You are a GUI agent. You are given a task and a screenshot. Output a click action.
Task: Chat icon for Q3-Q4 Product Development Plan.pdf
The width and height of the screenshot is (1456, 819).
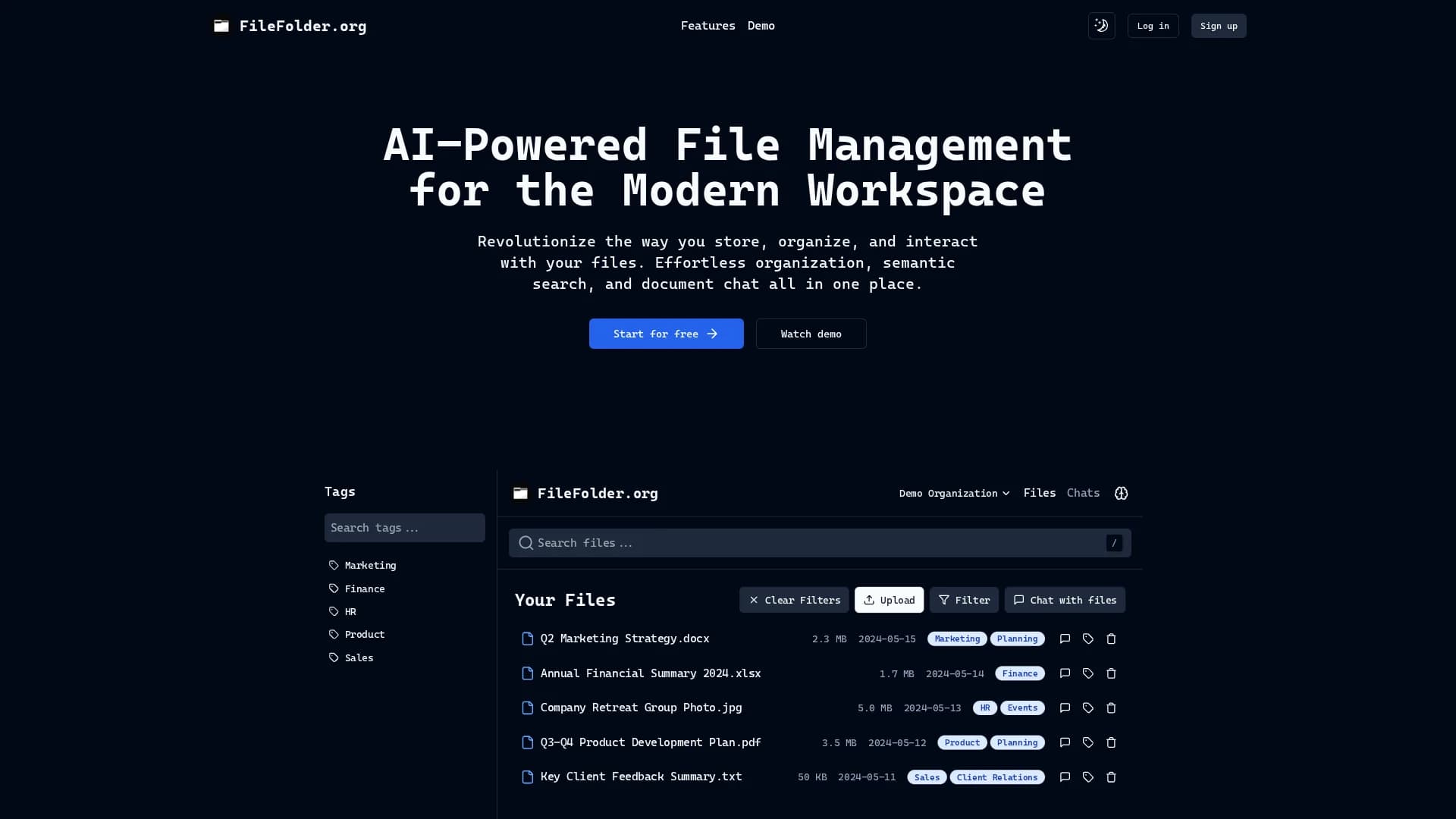coord(1065,742)
